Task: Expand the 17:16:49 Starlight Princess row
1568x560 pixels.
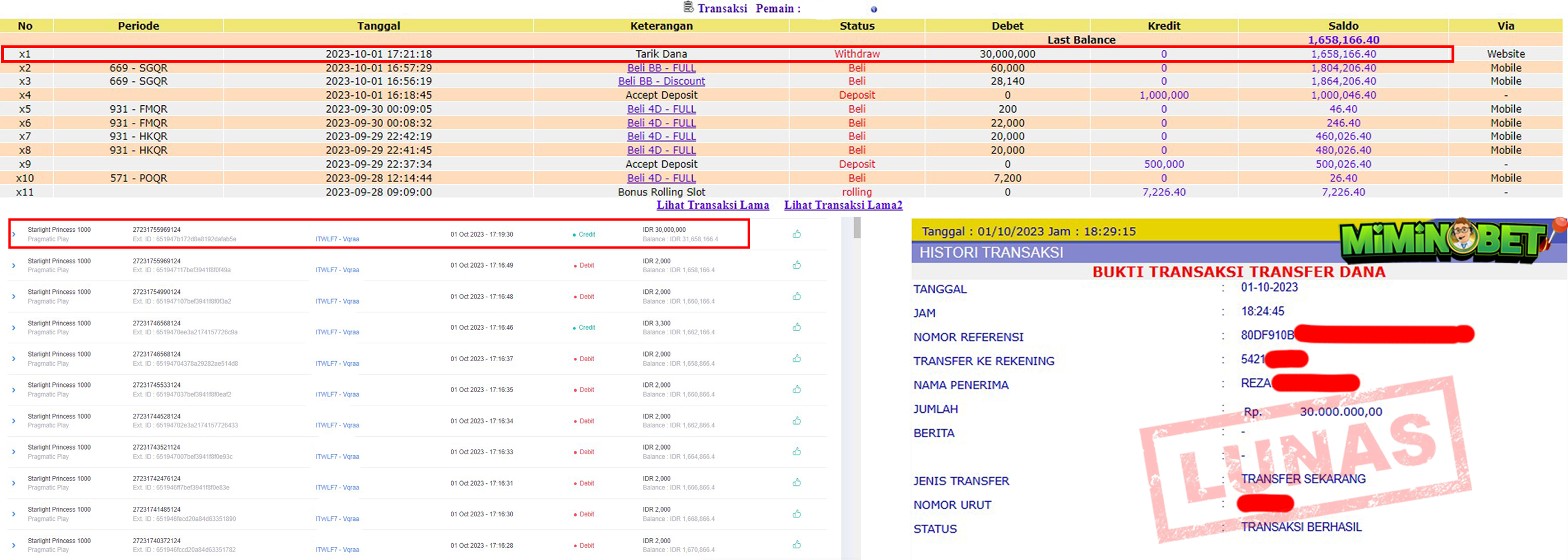Action: point(14,265)
